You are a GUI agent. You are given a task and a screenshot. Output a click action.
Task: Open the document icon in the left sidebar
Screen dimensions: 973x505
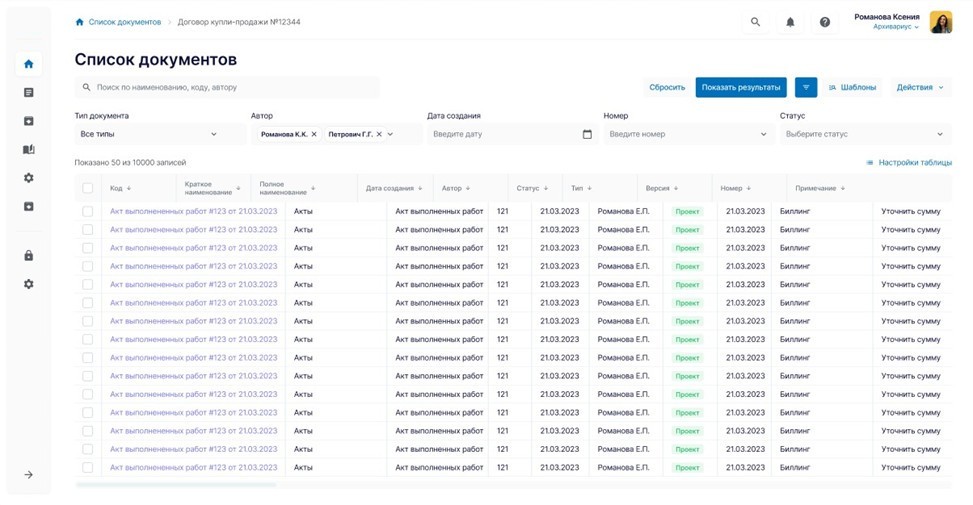pos(29,93)
